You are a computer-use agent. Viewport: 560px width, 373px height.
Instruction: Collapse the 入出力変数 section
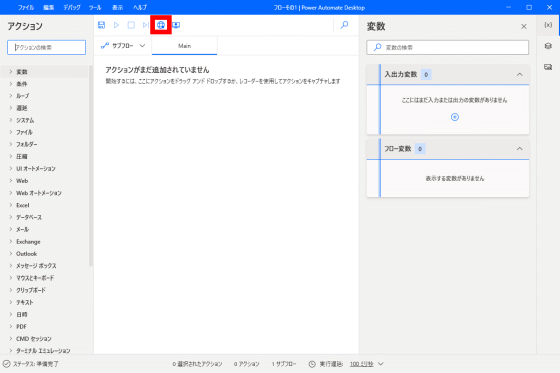click(x=520, y=74)
